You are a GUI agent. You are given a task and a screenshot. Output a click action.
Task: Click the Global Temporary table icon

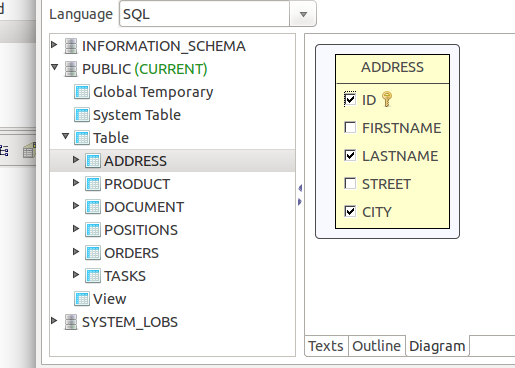coord(82,92)
